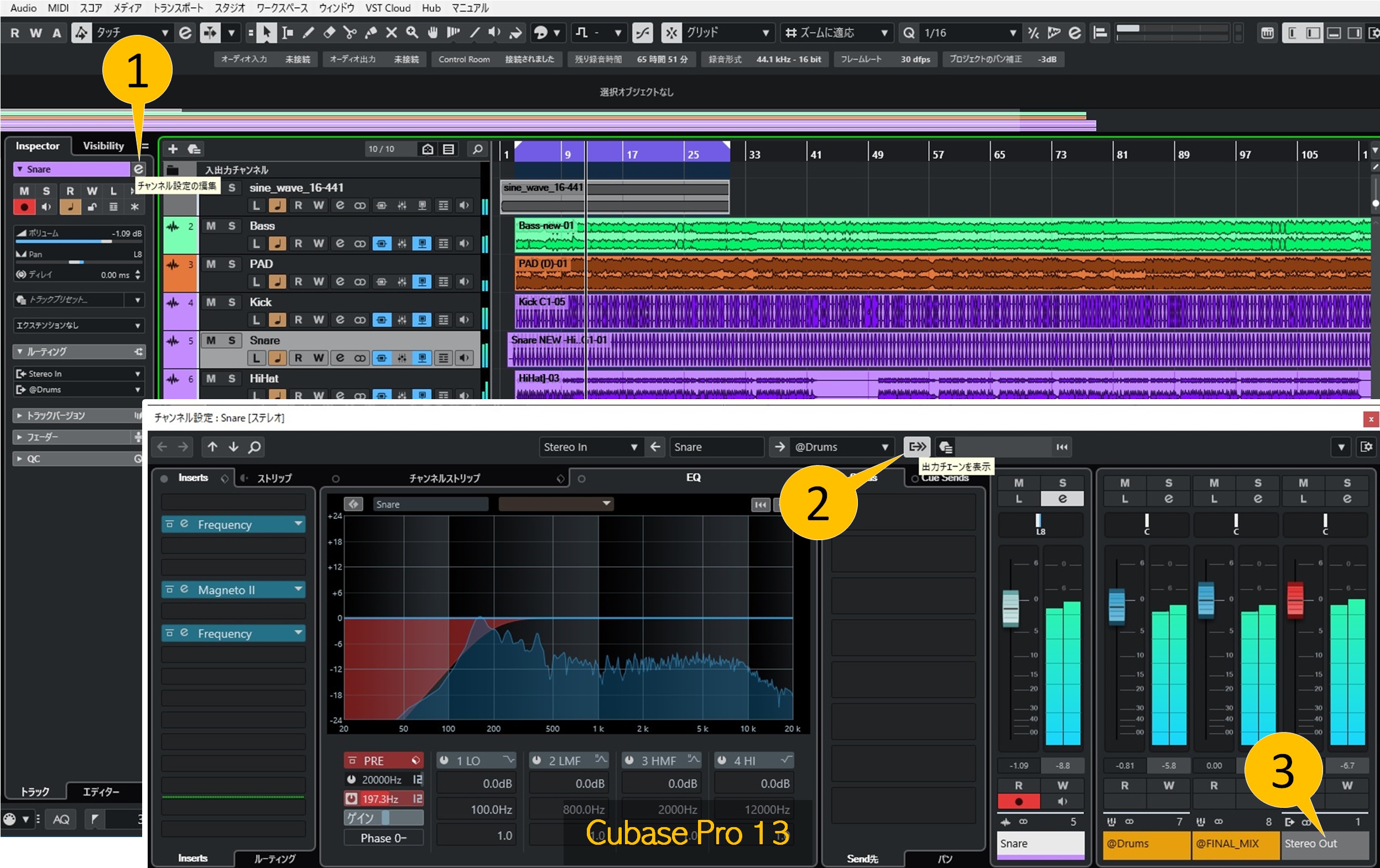Open the トランスポート menu

tap(178, 8)
